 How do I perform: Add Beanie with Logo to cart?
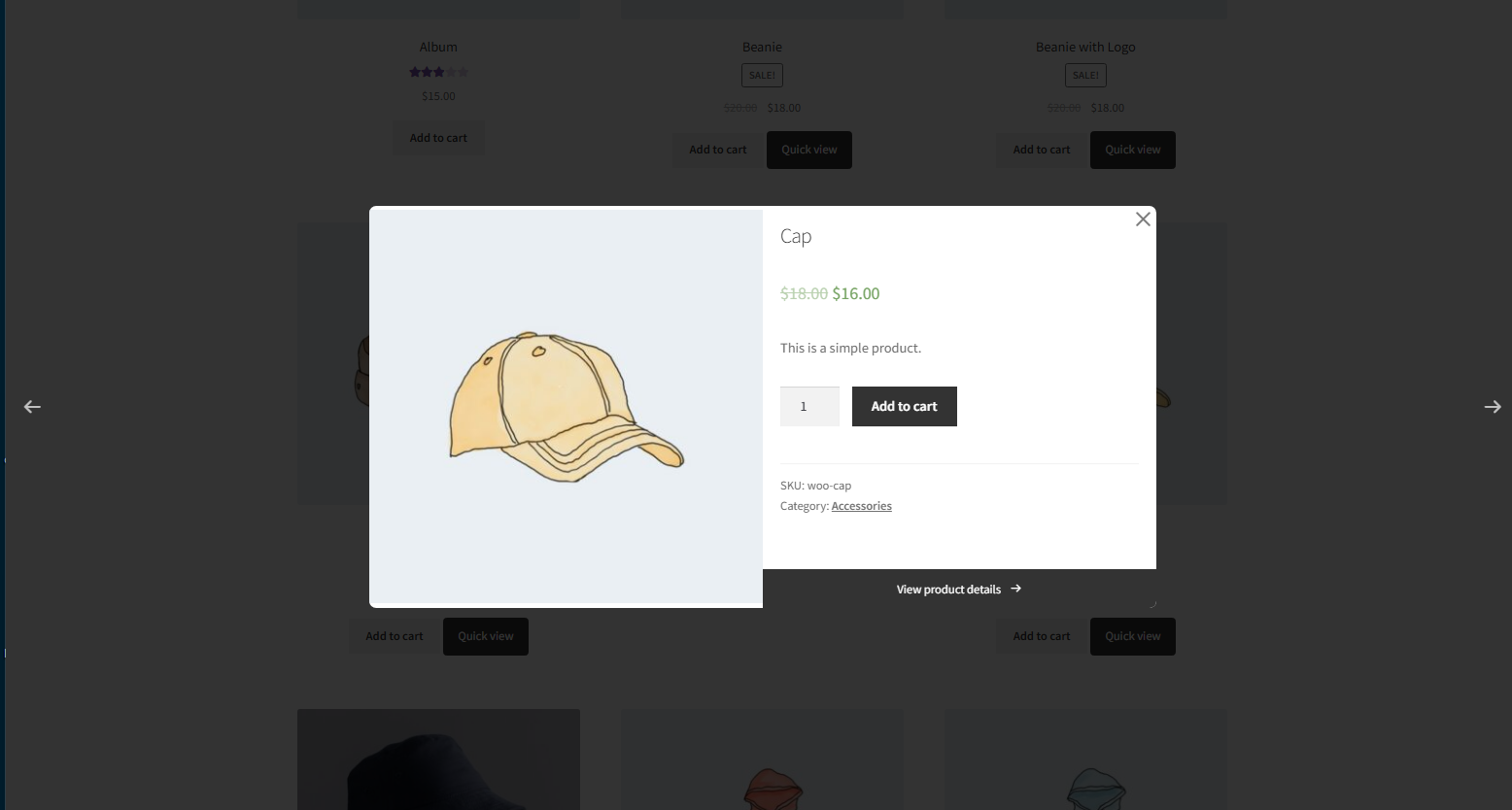pos(1042,150)
